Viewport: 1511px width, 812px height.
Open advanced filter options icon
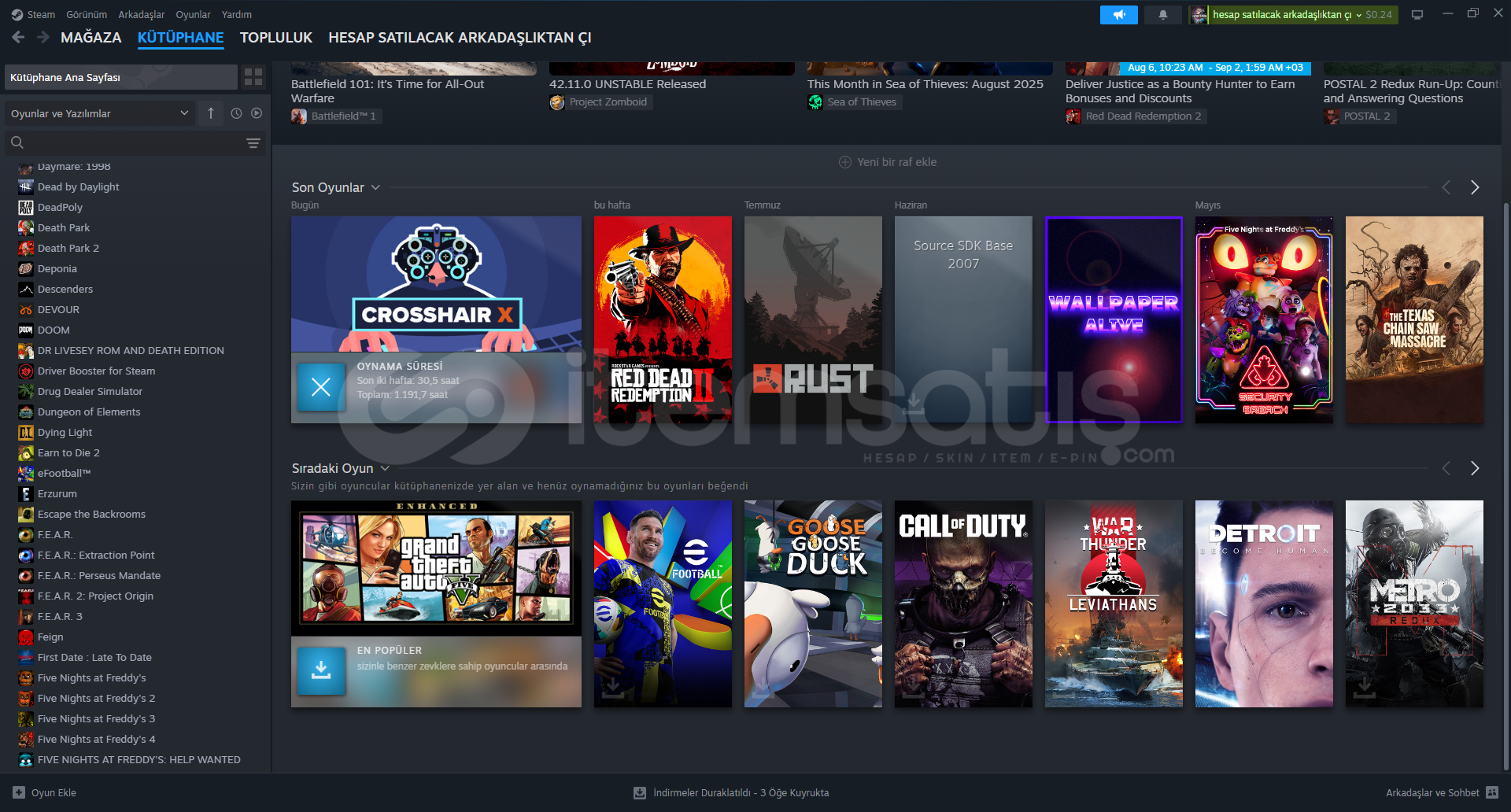point(253,143)
